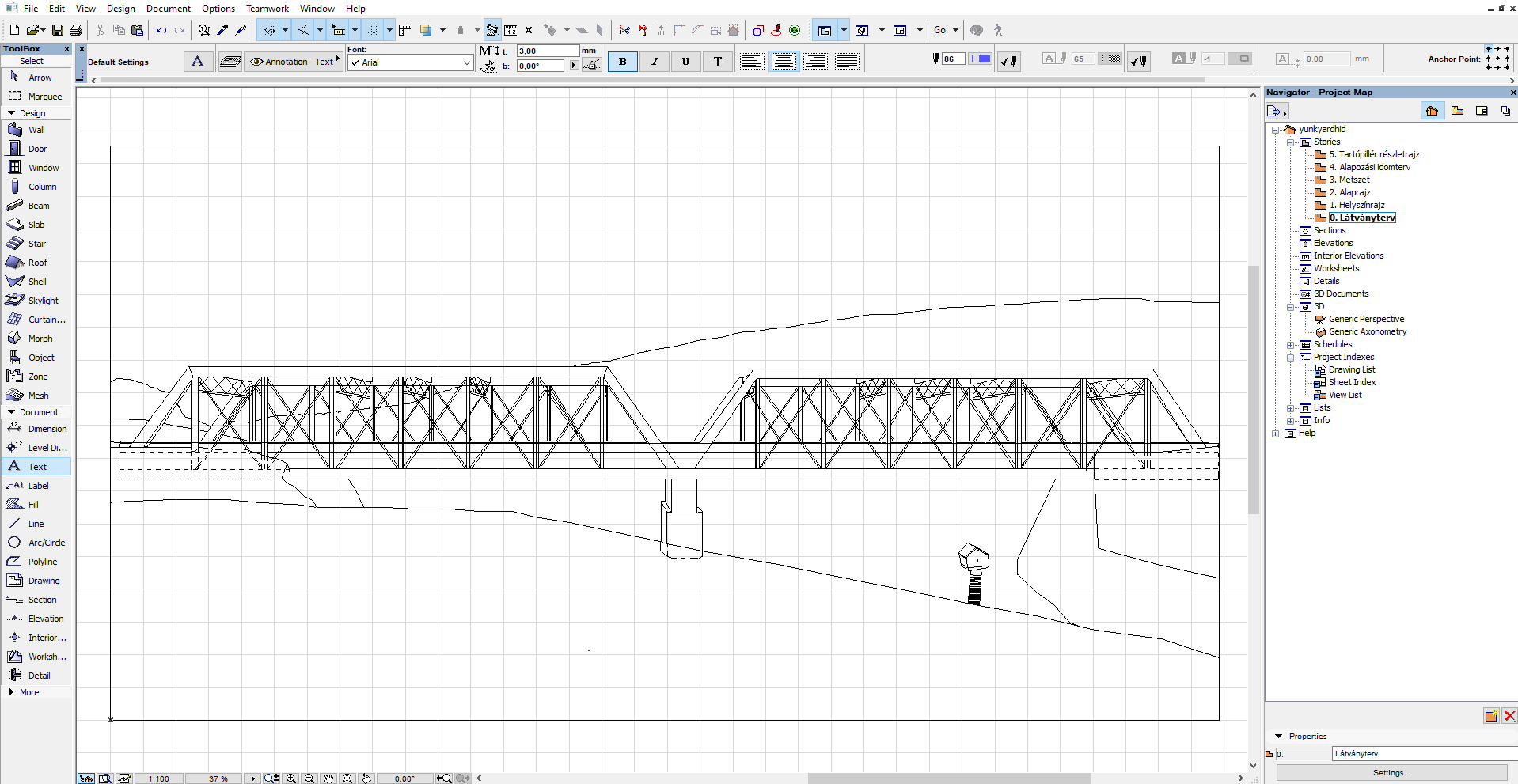This screenshot has height=784, width=1518.
Task: Click the Settings... button in Navigator
Action: pos(1391,773)
